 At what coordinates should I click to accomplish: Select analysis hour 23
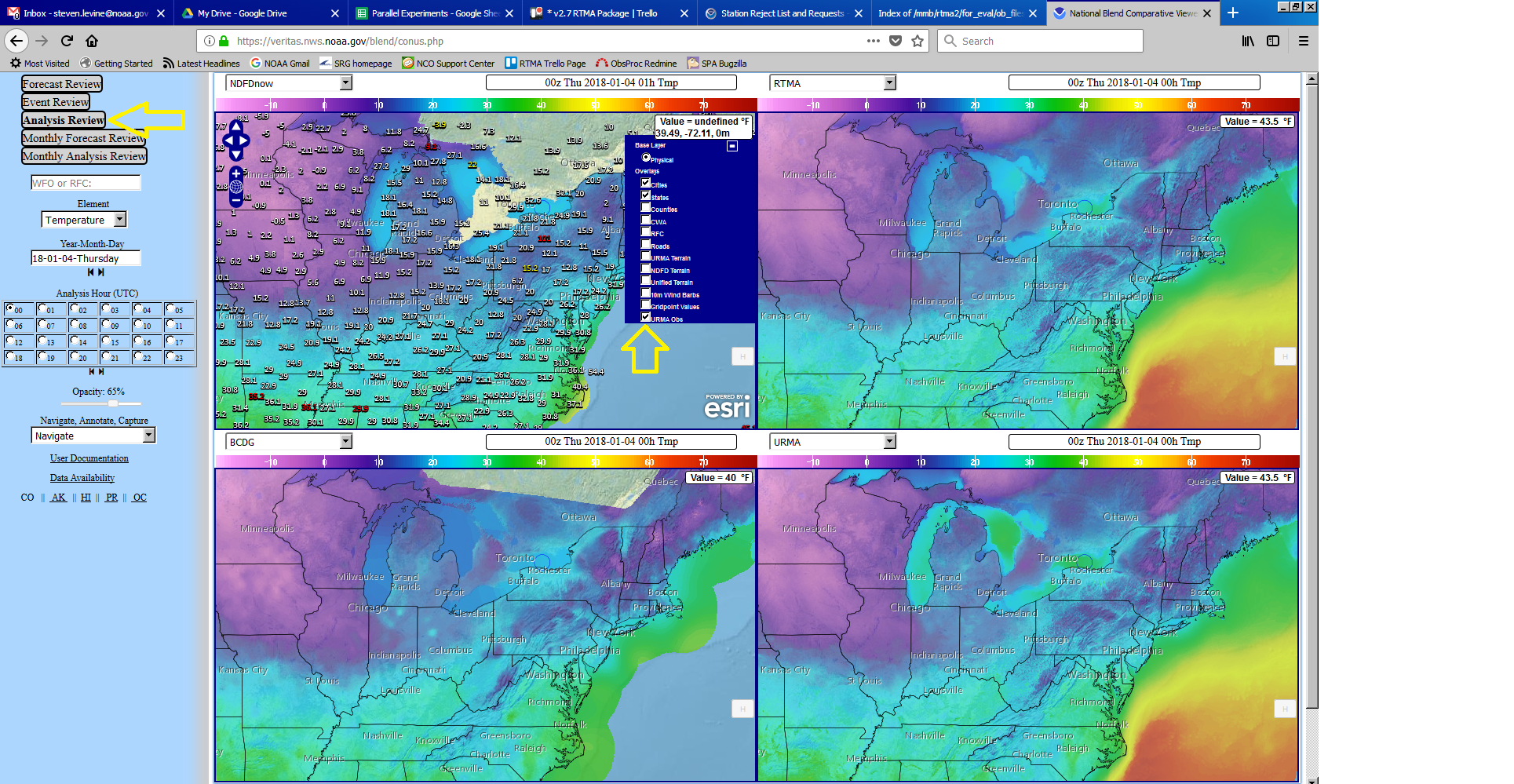(x=170, y=356)
